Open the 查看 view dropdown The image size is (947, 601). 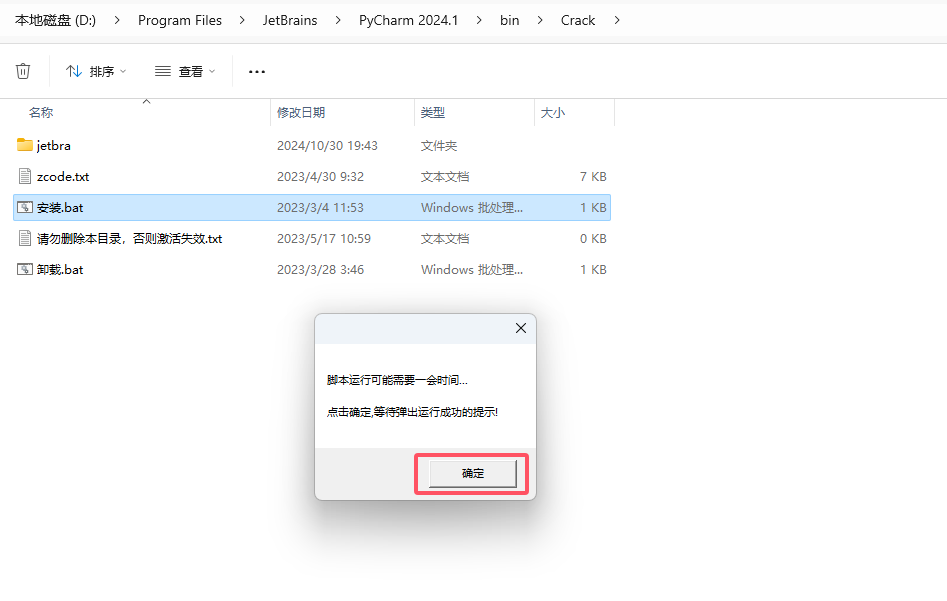tap(185, 71)
